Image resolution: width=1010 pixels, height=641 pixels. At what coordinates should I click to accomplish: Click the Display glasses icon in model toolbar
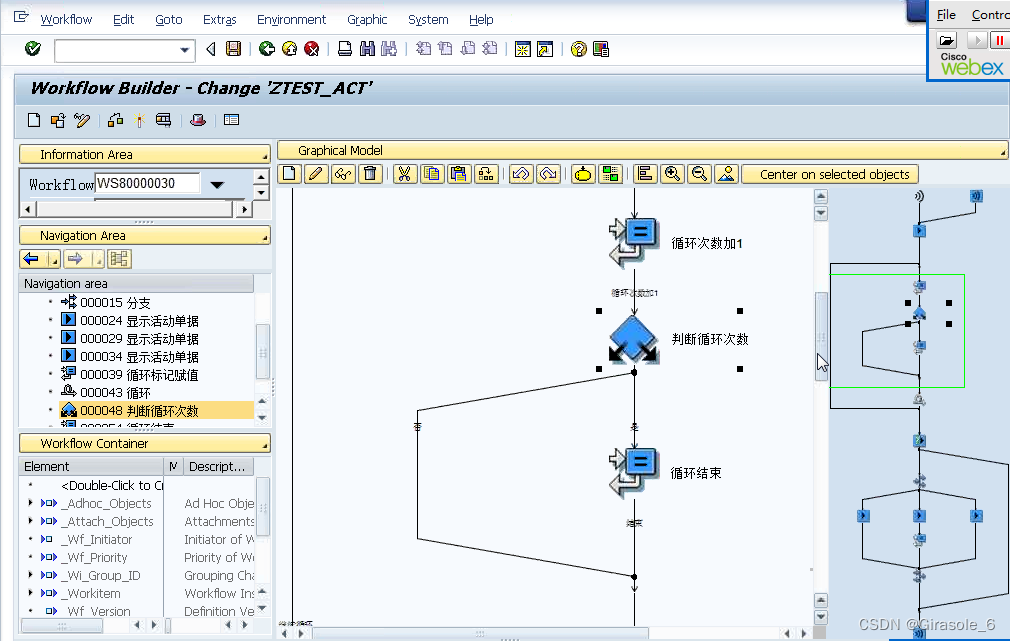[343, 174]
